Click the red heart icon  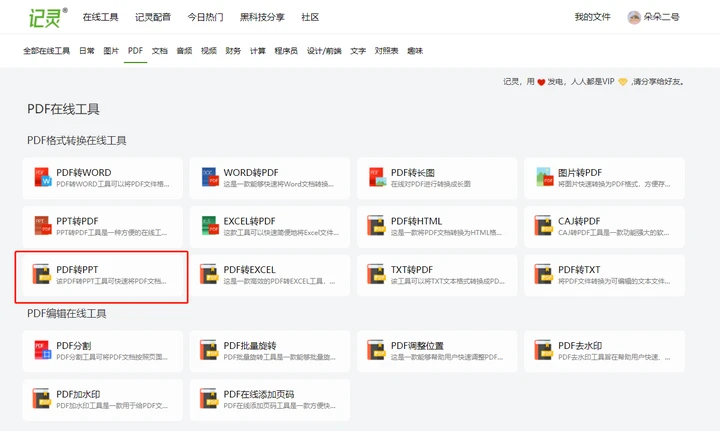coord(541,82)
